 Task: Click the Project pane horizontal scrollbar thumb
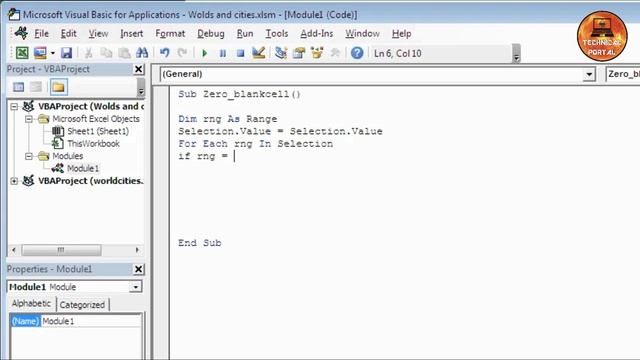tap(61, 250)
